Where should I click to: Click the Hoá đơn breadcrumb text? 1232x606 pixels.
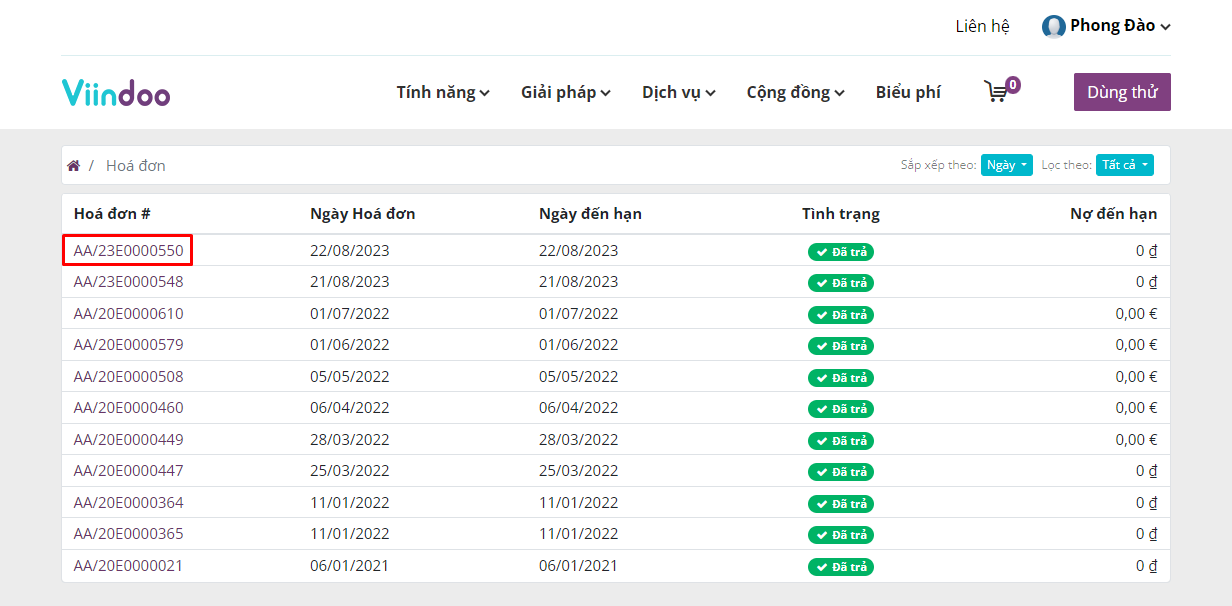(x=136, y=165)
